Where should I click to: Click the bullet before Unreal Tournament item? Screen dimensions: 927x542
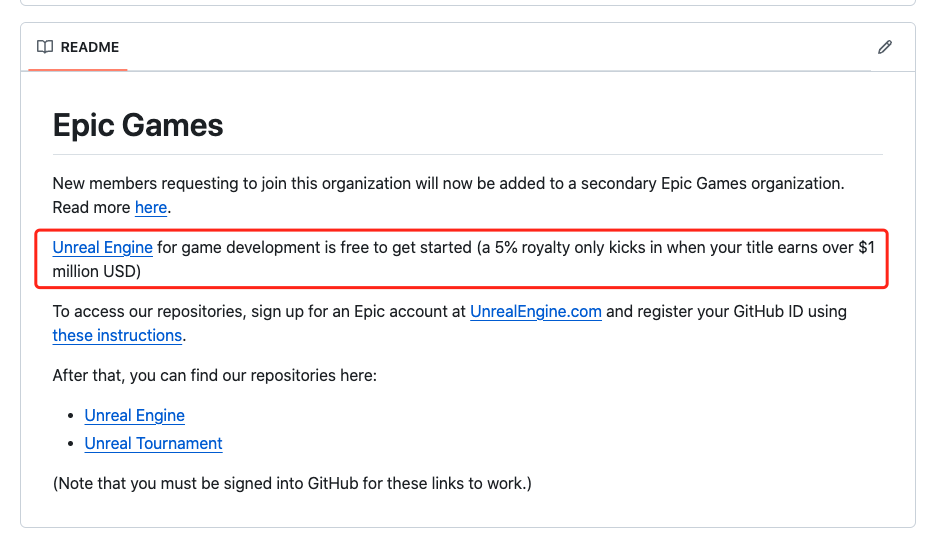point(70,444)
